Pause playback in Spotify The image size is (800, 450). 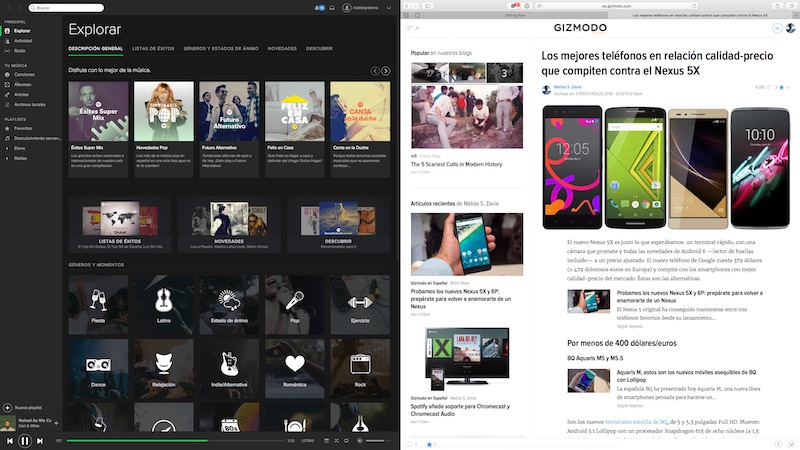click(24, 441)
